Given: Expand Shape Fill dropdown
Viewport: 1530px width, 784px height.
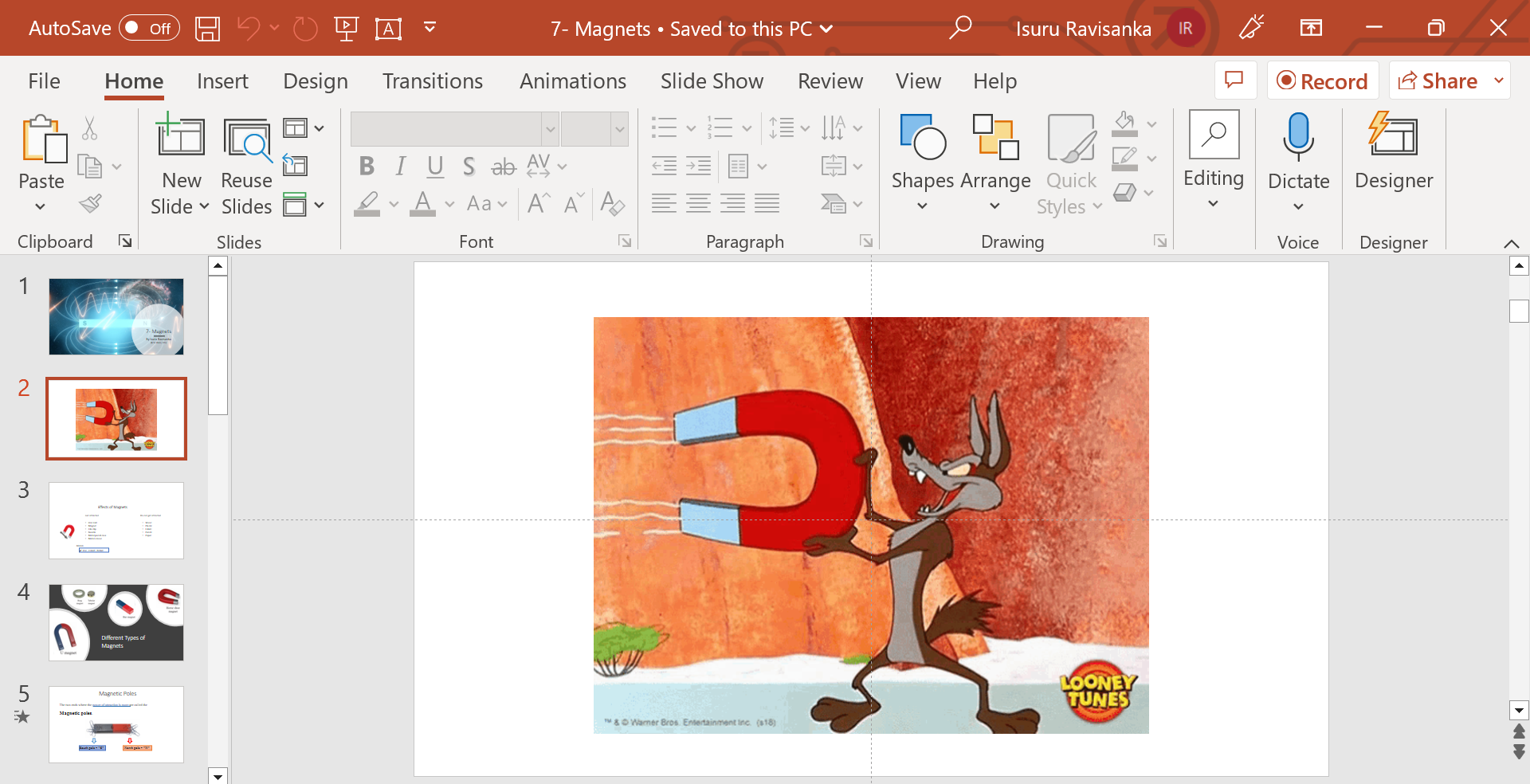Looking at the screenshot, I should [x=1152, y=124].
